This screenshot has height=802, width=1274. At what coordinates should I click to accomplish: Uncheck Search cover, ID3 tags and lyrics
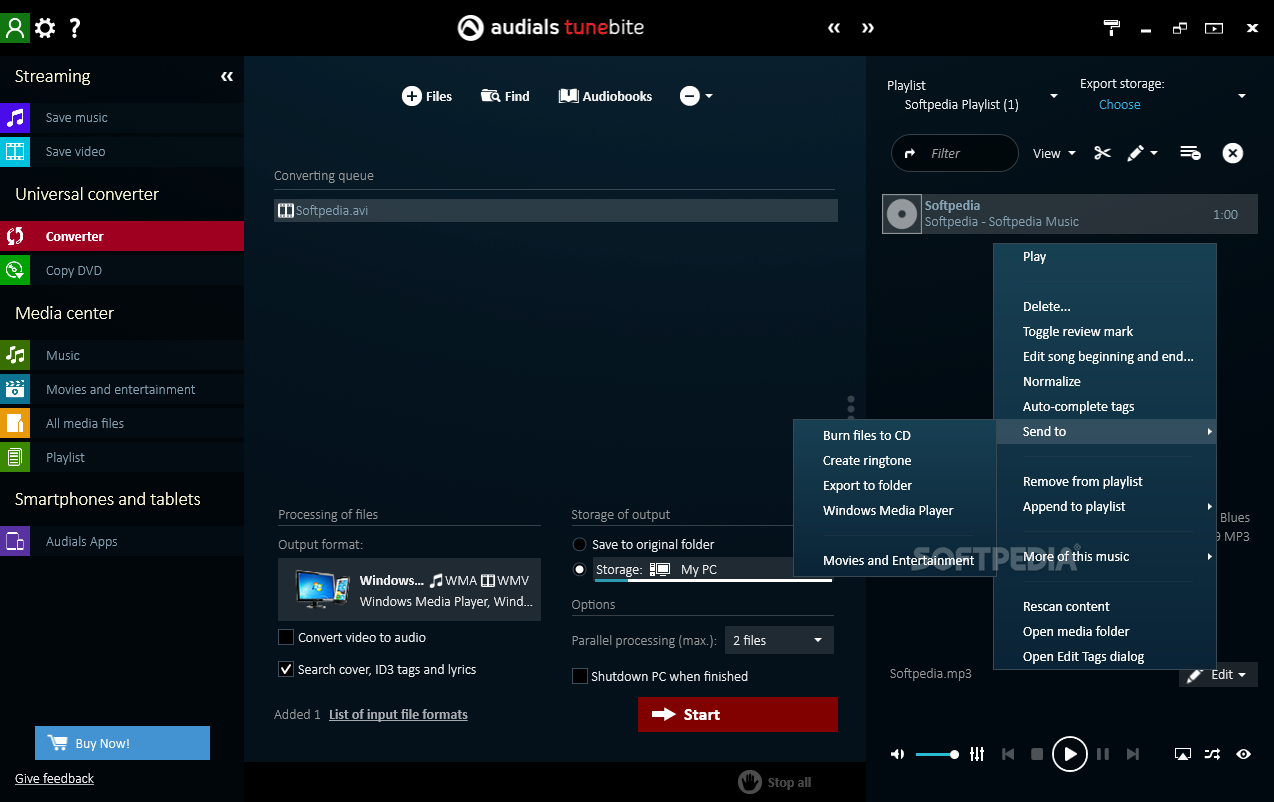286,669
